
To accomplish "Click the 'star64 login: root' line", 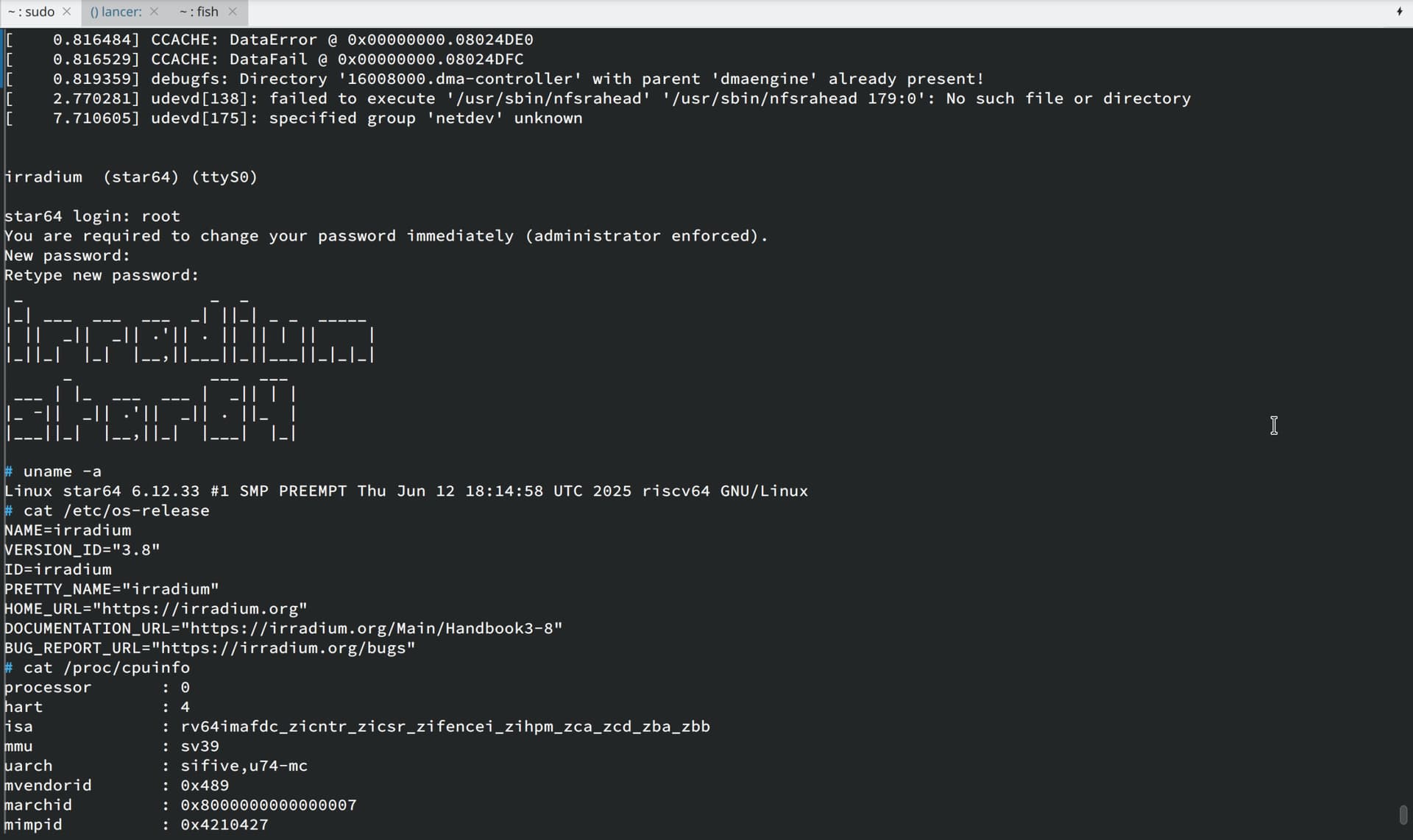I will point(92,216).
